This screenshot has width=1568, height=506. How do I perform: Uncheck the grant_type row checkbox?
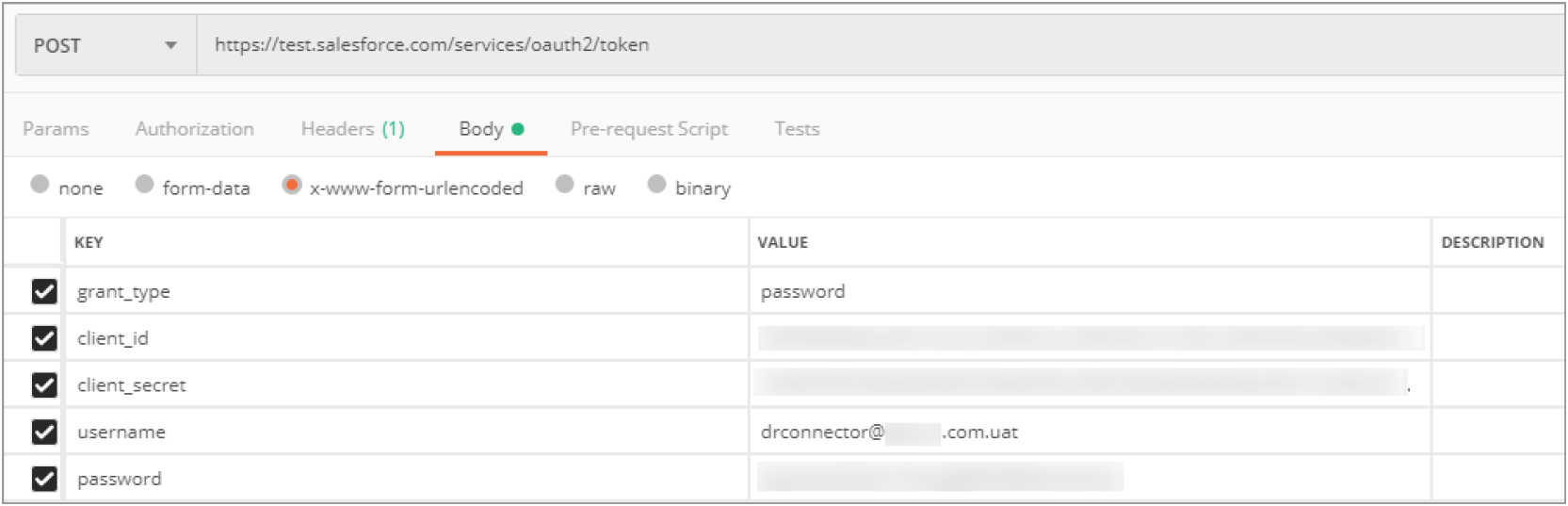coord(44,291)
